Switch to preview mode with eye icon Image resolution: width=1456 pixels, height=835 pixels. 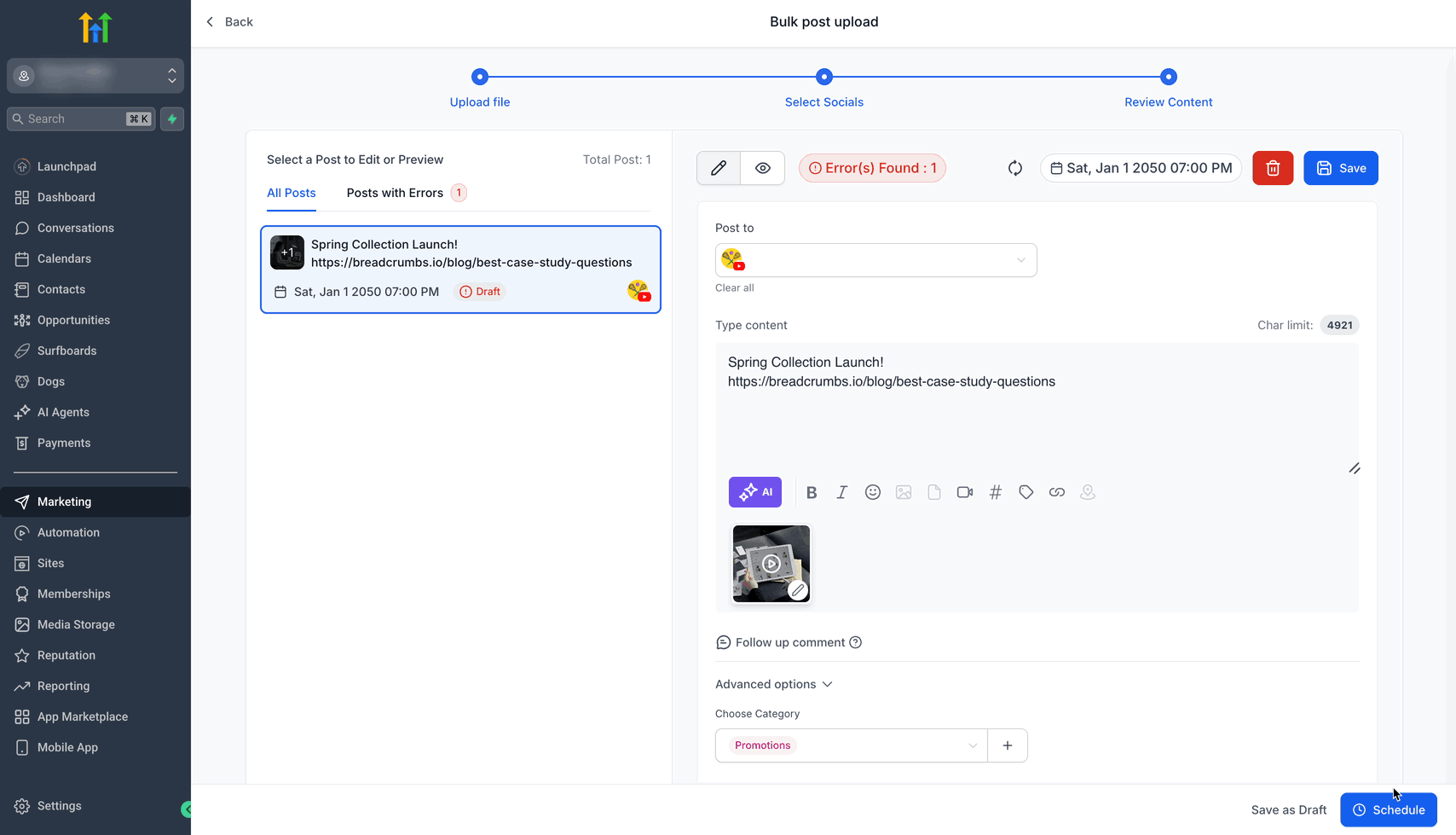tap(763, 168)
